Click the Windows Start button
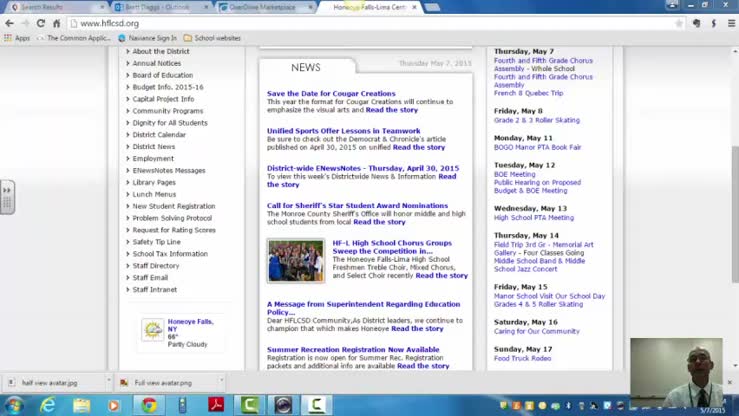 pyautogui.click(x=14, y=405)
